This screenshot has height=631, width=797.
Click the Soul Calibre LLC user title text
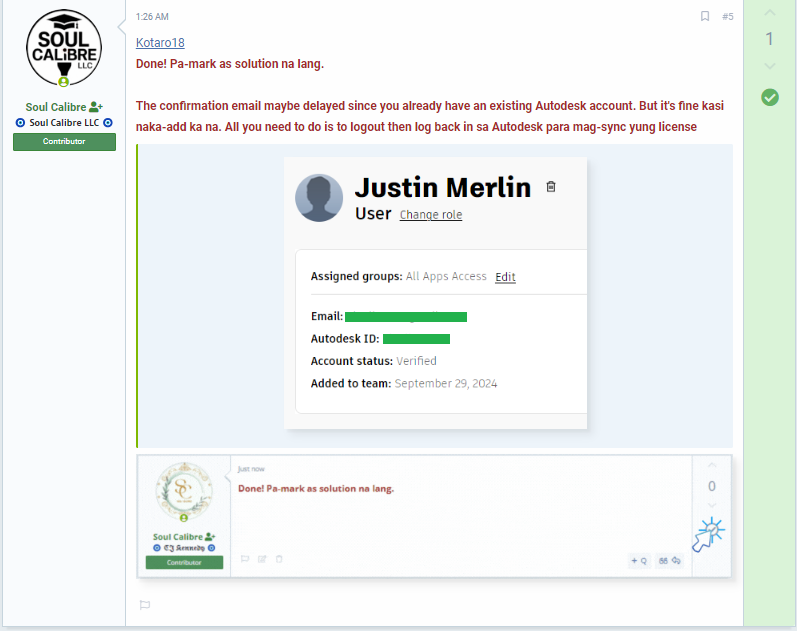coord(64,123)
